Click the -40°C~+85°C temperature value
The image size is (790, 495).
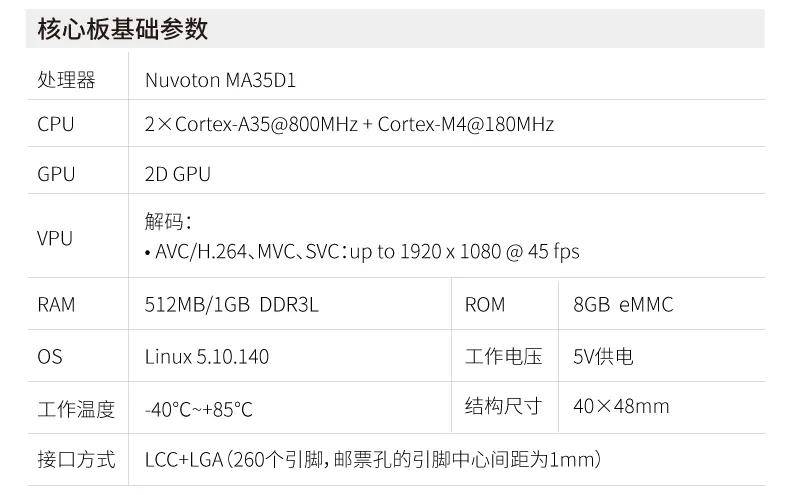point(199,409)
